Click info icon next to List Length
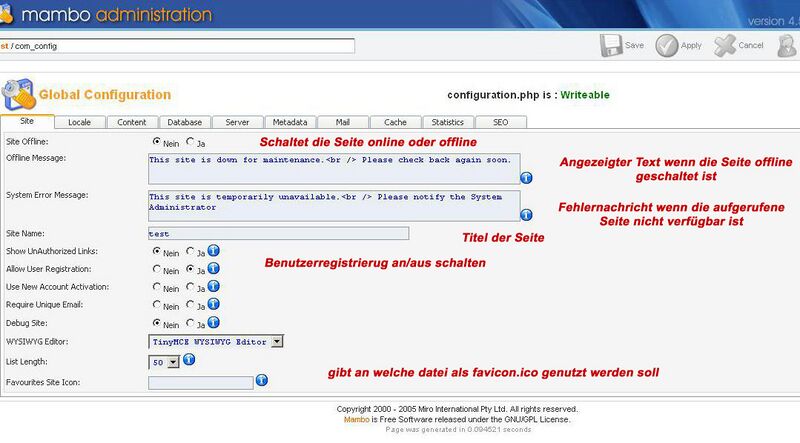The height and width of the screenshot is (443, 800). tap(188, 360)
